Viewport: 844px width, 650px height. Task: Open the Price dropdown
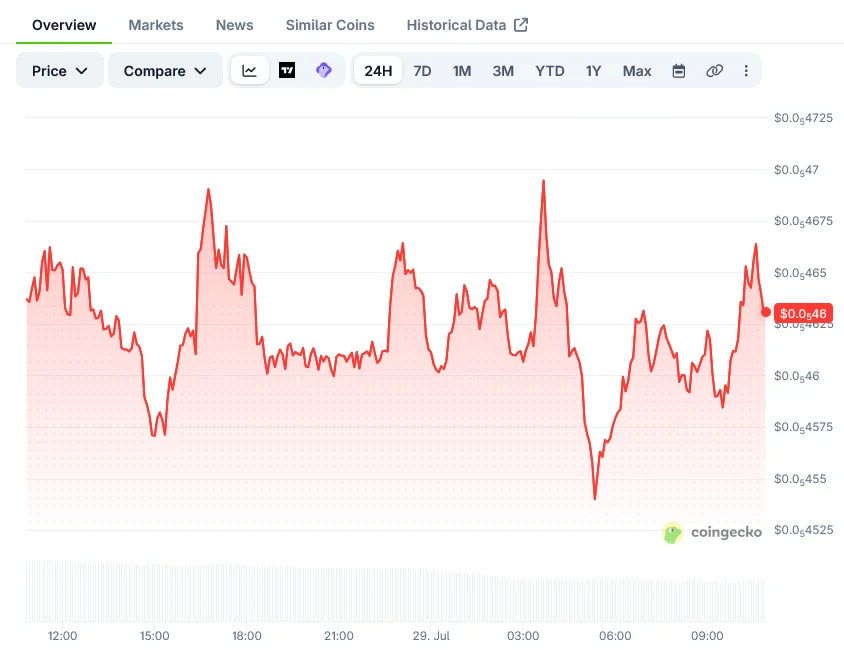[60, 70]
